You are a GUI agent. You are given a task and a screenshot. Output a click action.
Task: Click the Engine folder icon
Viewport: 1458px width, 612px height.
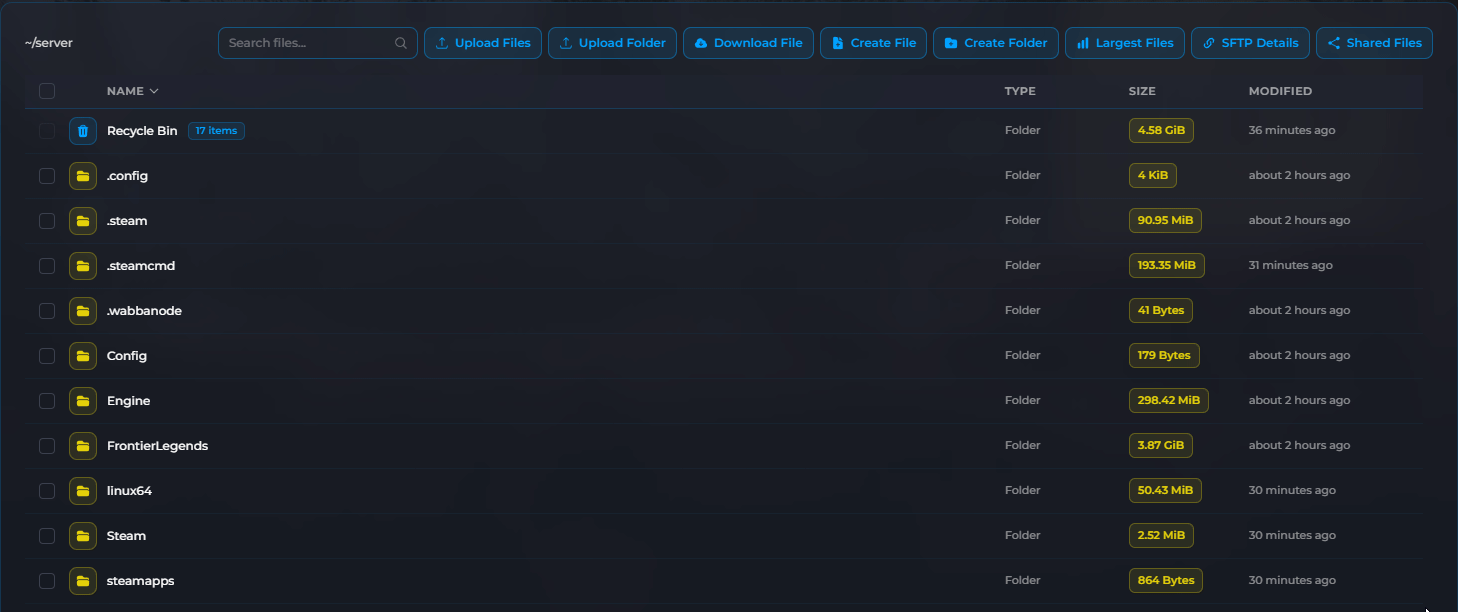pyautogui.click(x=83, y=401)
